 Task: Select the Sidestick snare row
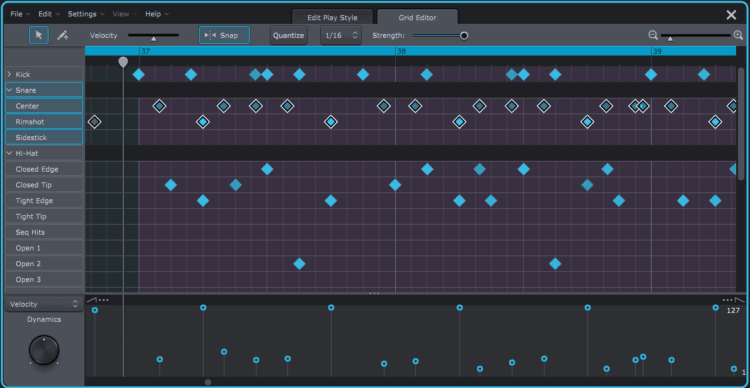click(x=44, y=137)
